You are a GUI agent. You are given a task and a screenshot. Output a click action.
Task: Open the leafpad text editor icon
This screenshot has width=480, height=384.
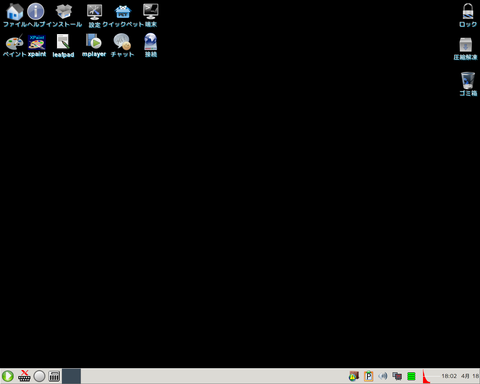pyautogui.click(x=63, y=42)
